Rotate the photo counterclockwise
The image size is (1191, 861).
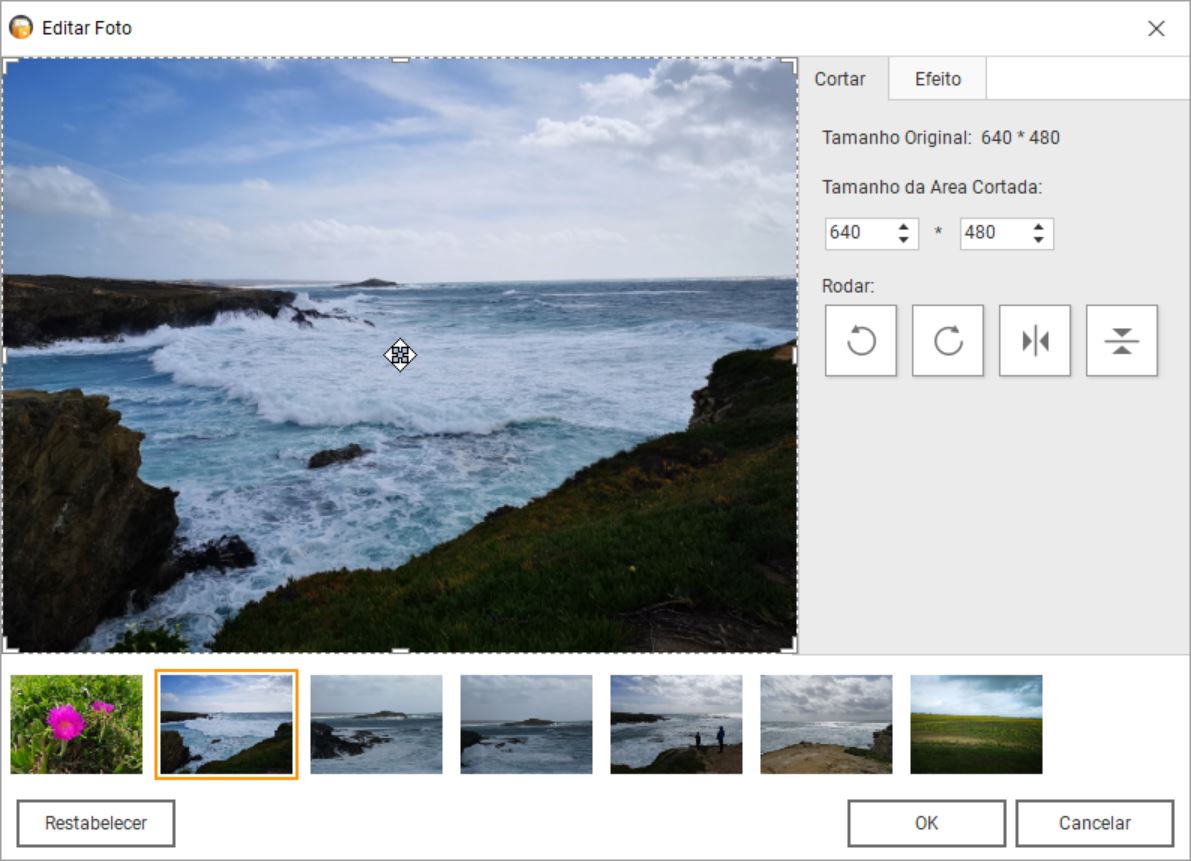pos(860,341)
